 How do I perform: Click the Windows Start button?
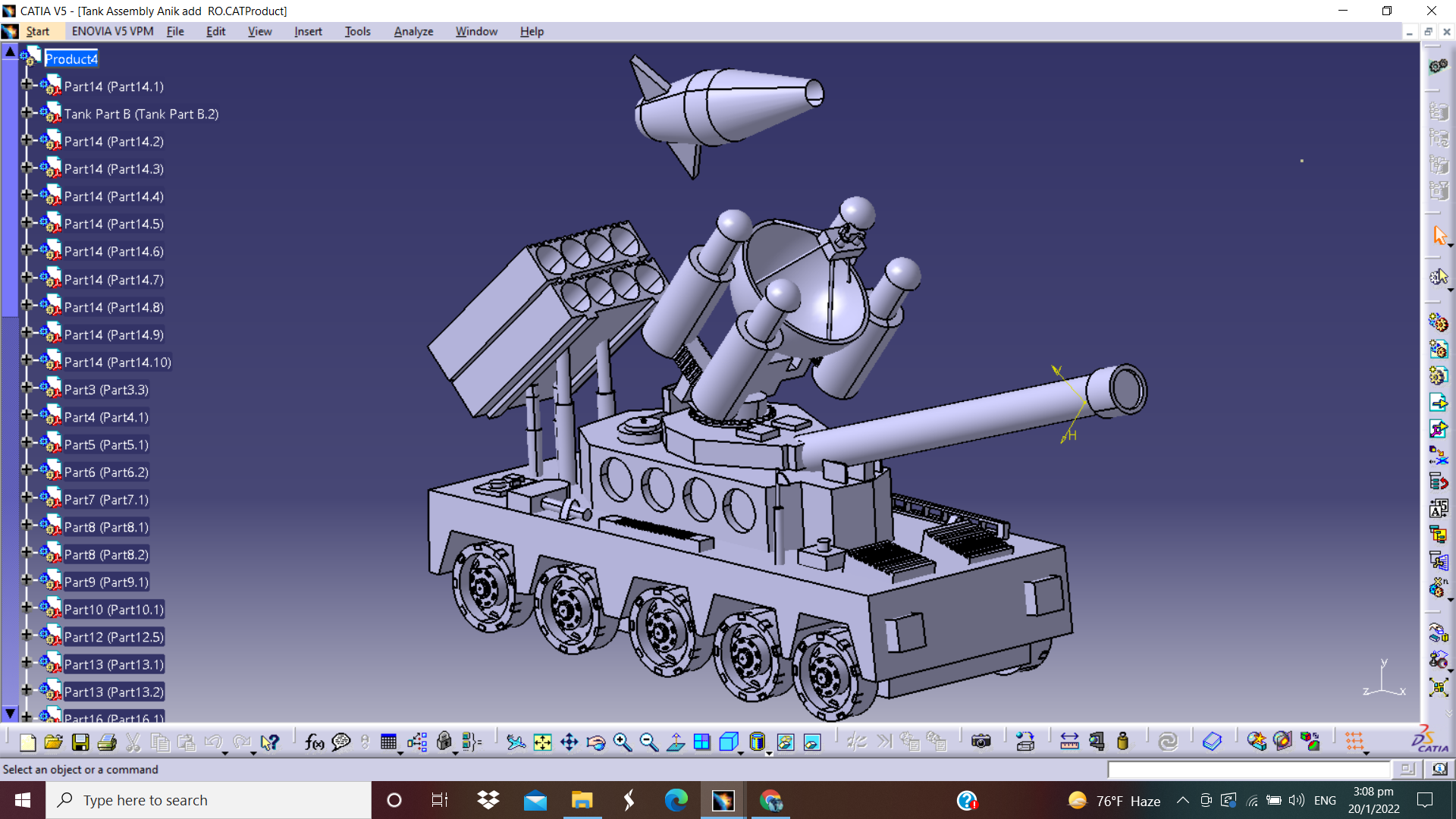tap(23, 800)
